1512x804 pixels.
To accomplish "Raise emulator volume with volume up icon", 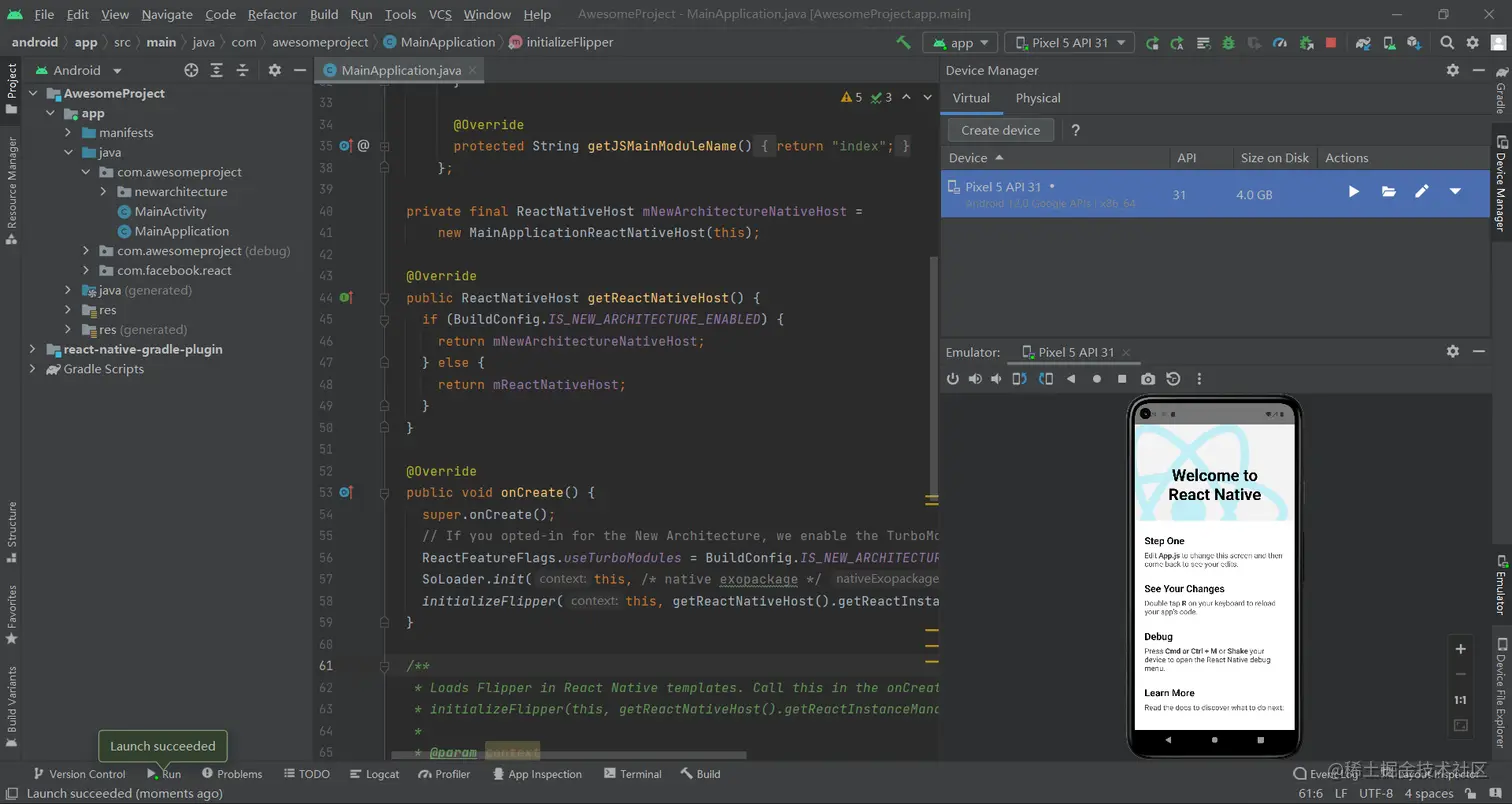I will point(975,379).
